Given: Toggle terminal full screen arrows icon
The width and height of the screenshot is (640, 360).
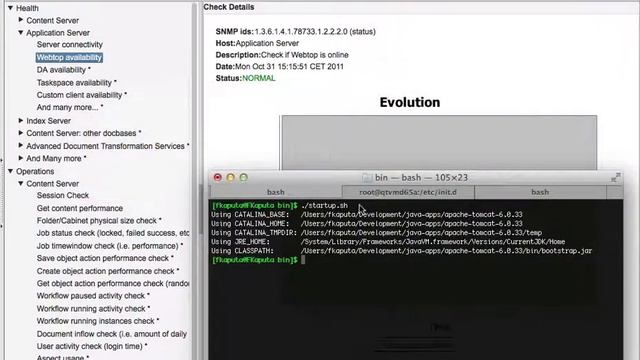Looking at the screenshot, I should [616, 178].
